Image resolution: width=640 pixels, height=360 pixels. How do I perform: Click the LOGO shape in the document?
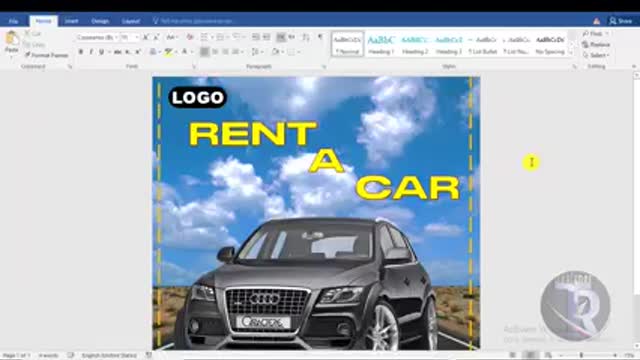pos(198,98)
